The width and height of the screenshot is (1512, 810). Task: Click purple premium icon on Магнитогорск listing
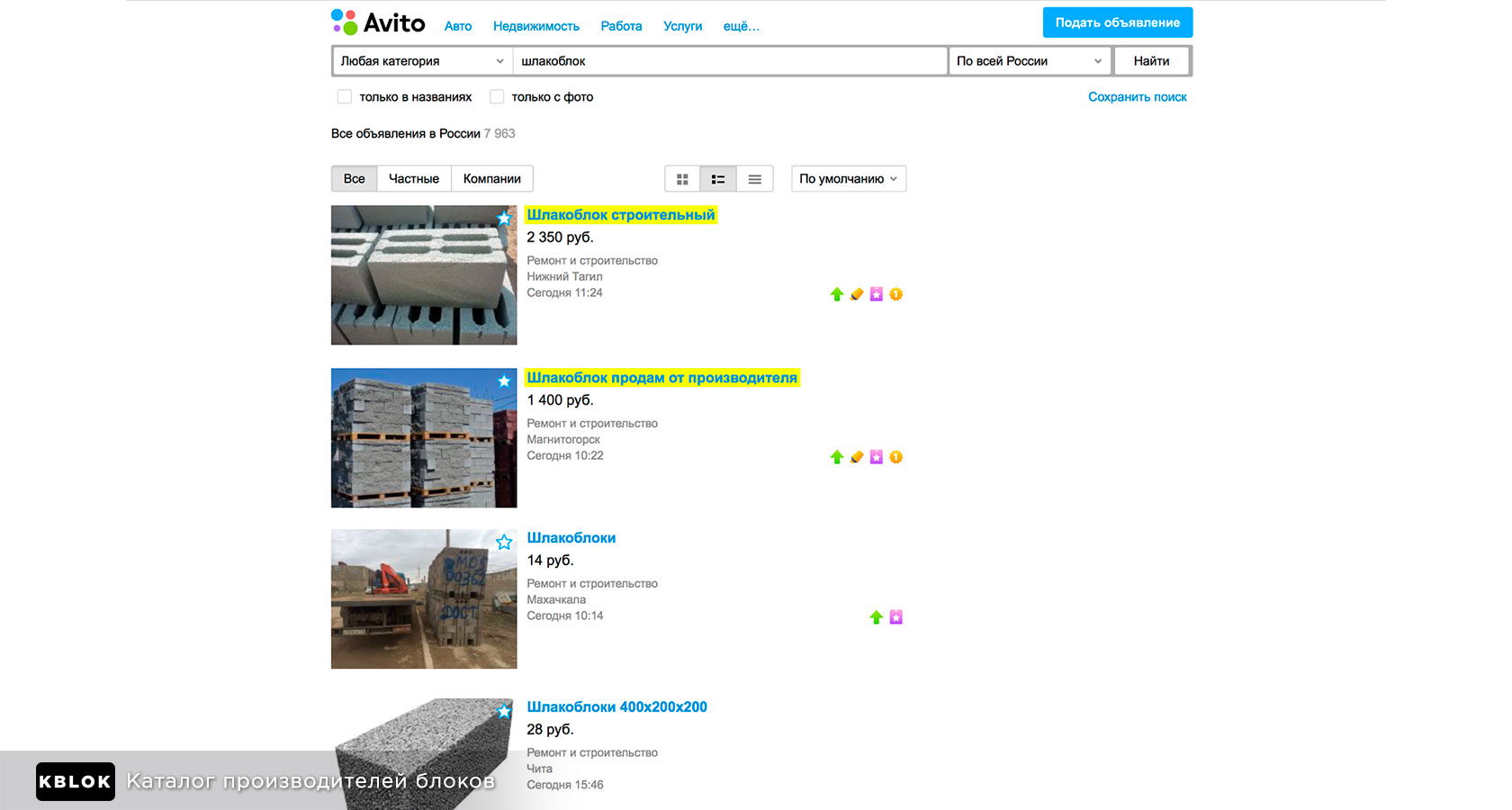coord(877,457)
